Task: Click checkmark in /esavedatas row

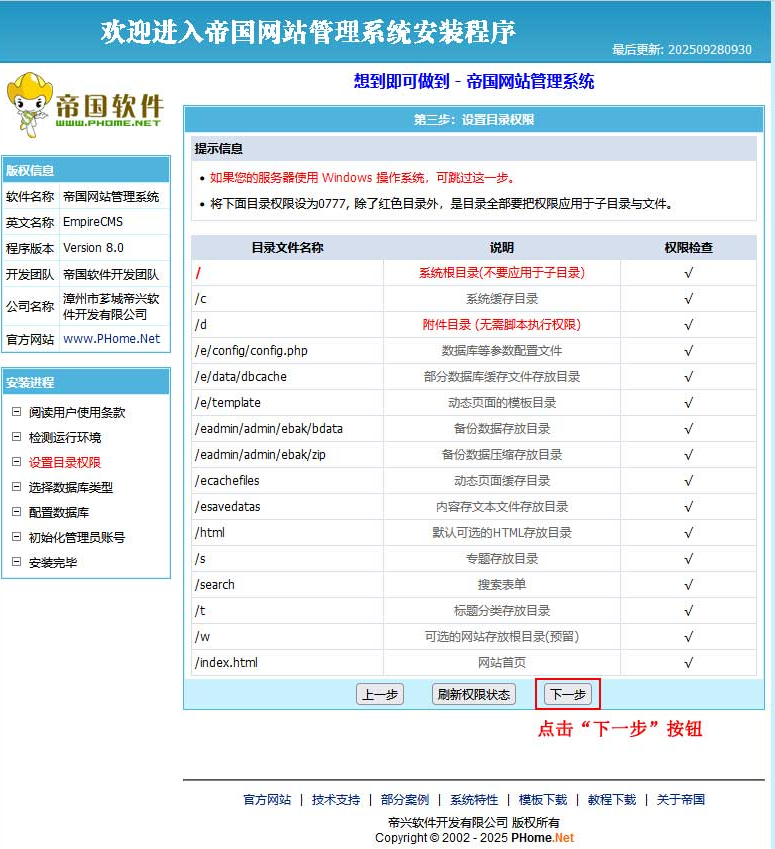Action: 688,507
